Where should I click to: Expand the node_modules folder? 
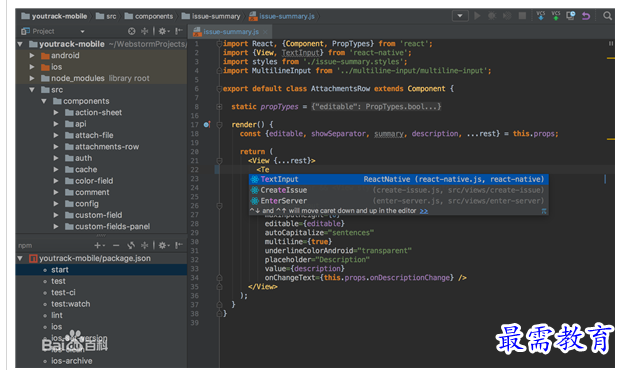coord(32,78)
